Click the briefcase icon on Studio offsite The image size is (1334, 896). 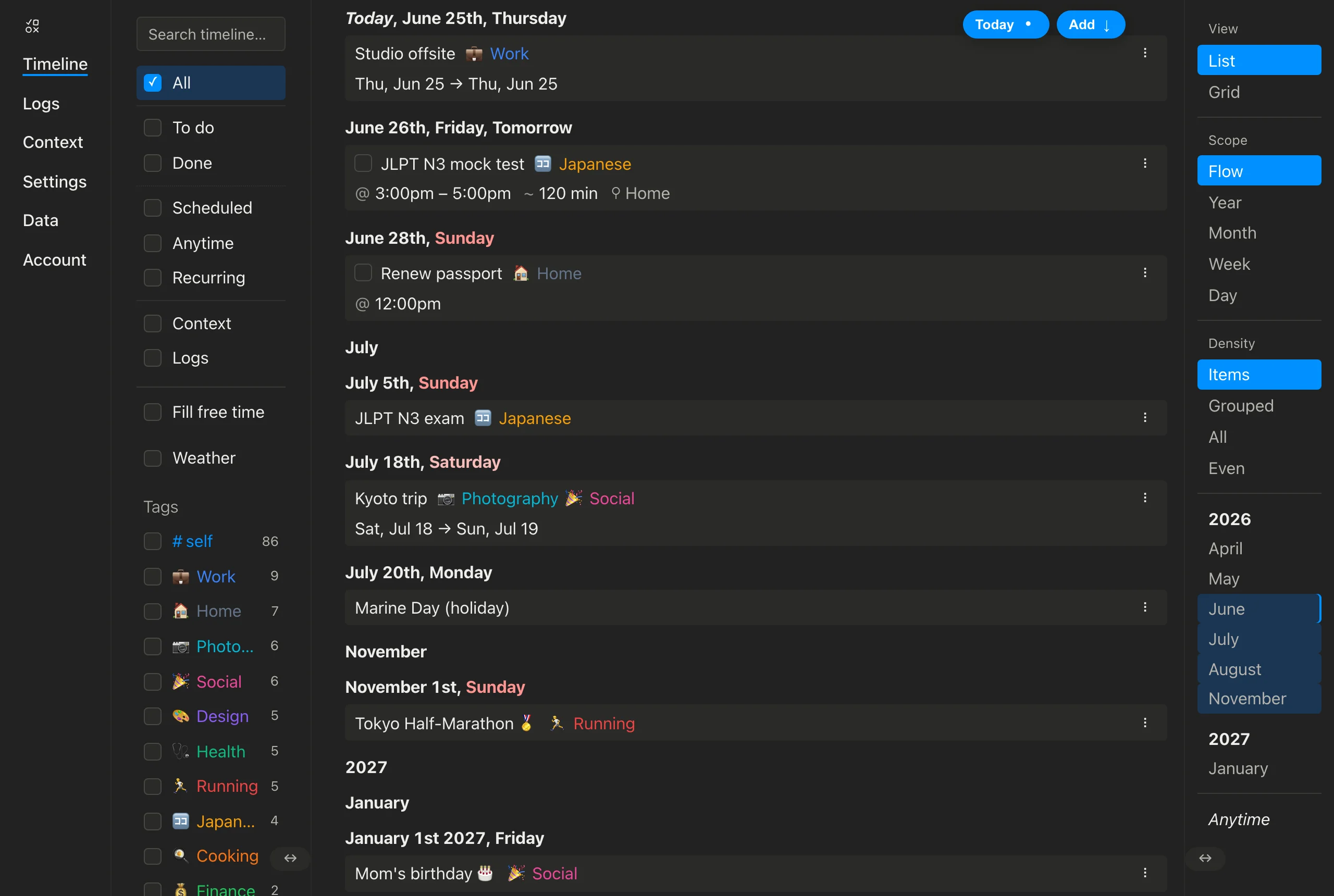coord(474,54)
